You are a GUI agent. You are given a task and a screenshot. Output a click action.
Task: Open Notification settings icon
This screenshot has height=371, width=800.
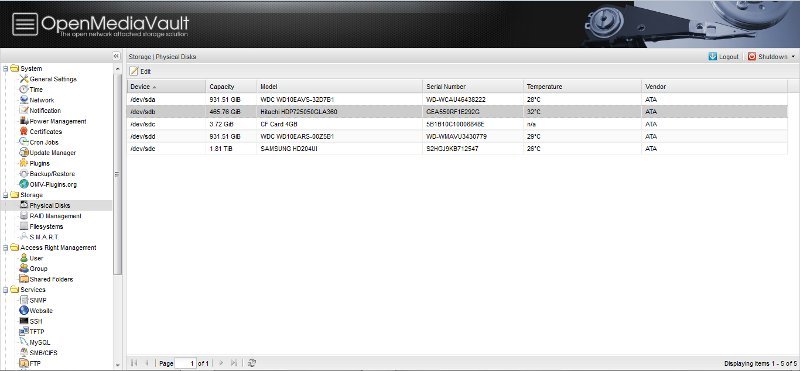(x=23, y=110)
